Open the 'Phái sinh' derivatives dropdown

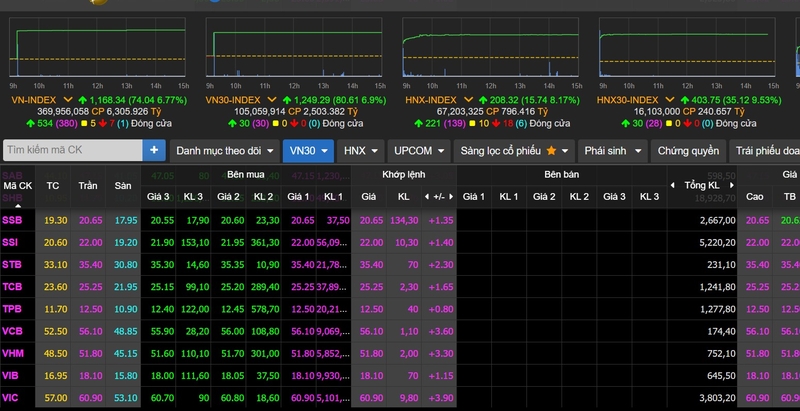(613, 151)
